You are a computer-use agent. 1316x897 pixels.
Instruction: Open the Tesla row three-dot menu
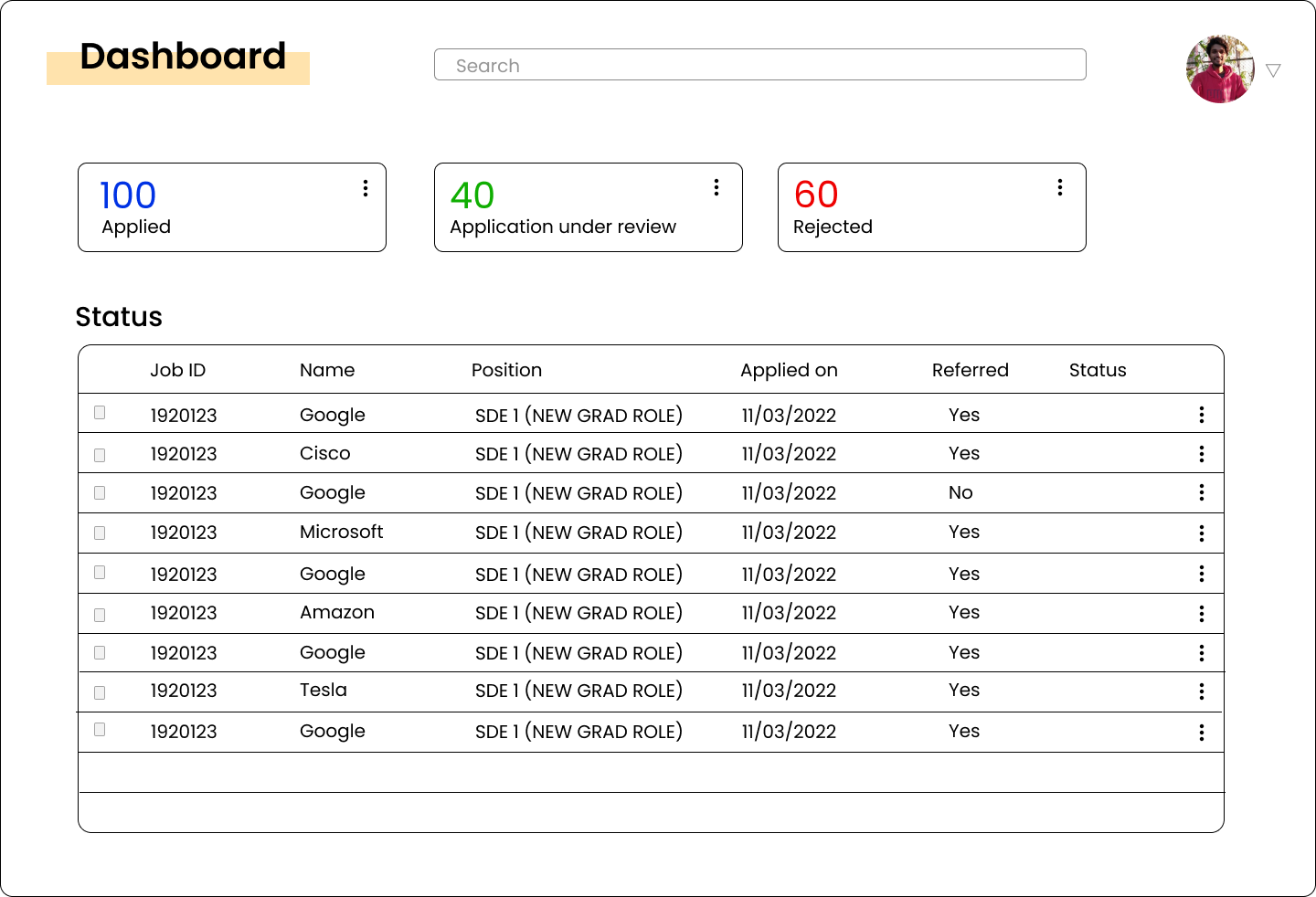coord(1202,691)
